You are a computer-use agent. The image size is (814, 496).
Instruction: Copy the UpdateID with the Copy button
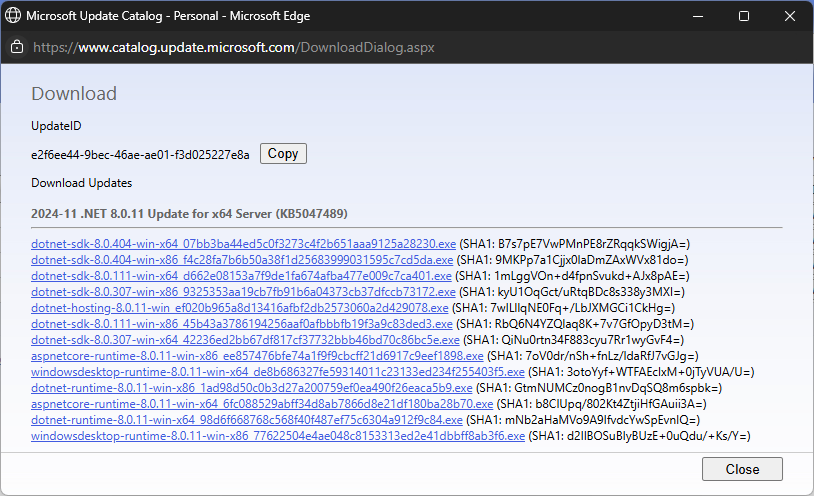(283, 154)
